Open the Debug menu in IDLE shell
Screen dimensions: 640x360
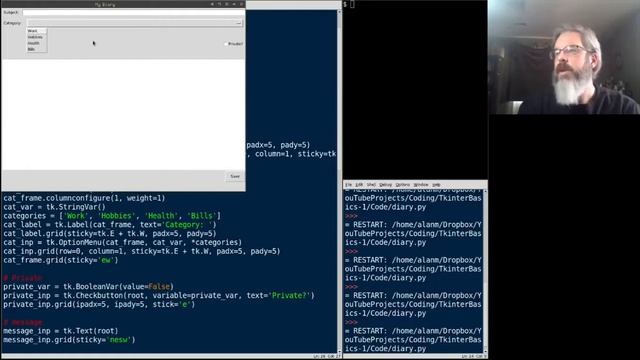tap(385, 185)
